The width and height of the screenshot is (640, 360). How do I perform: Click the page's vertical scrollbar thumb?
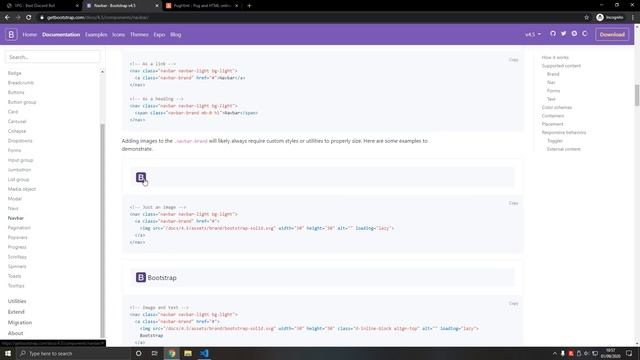(637, 95)
